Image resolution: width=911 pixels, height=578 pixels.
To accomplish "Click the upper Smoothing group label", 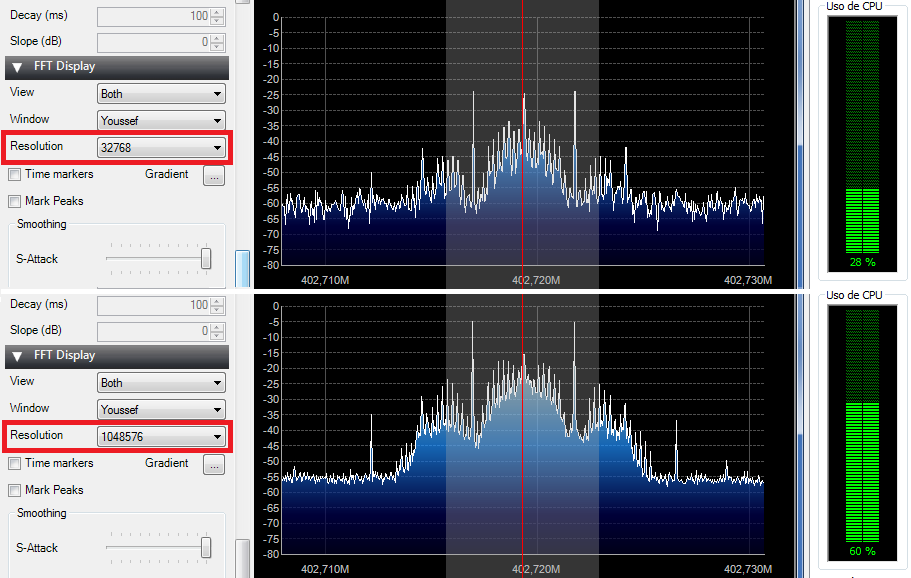I will point(42,224).
